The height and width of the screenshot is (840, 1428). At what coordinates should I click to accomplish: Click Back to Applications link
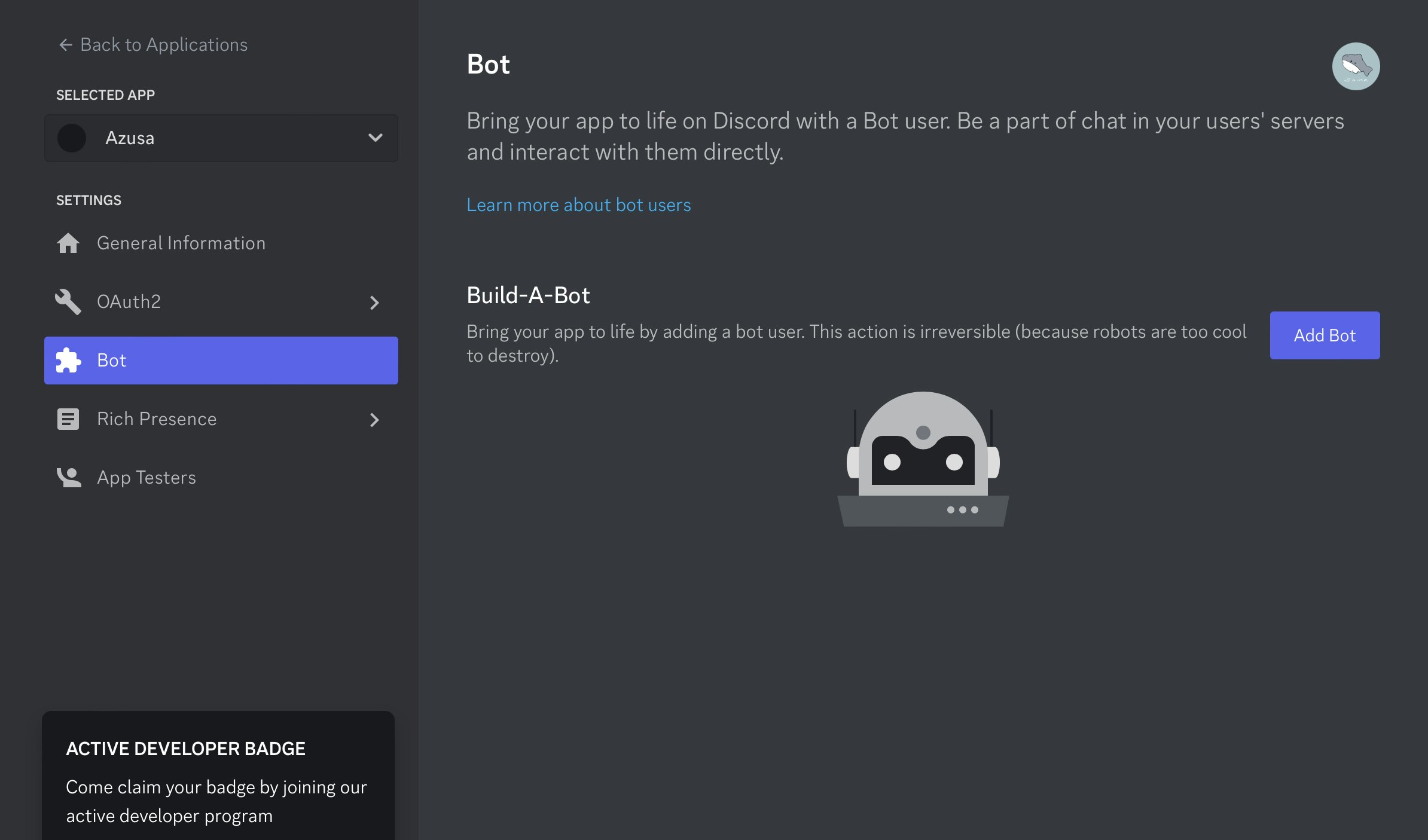click(163, 45)
